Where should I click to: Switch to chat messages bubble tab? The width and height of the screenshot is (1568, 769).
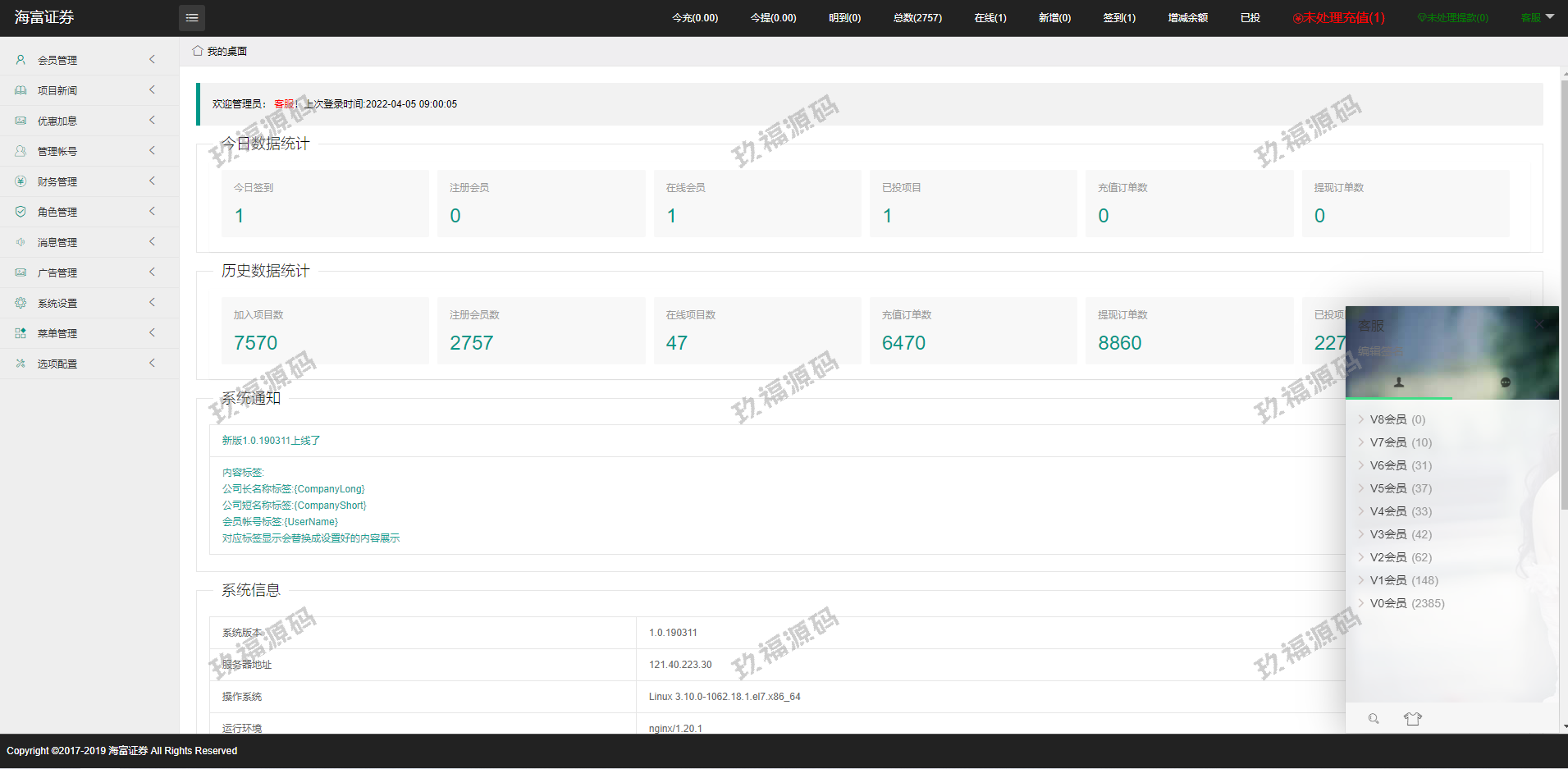click(1505, 382)
